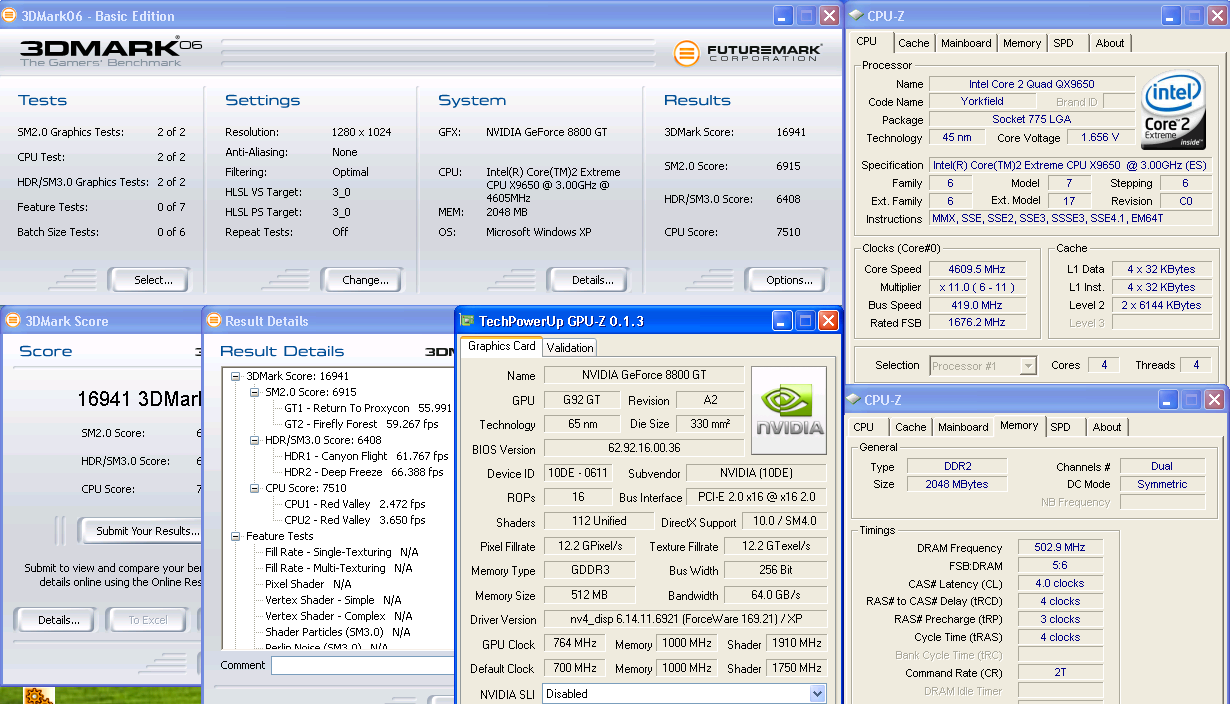Image resolution: width=1230 pixels, height=704 pixels.
Task: Click the Driver Version field in GPU-Z
Action: [x=685, y=620]
